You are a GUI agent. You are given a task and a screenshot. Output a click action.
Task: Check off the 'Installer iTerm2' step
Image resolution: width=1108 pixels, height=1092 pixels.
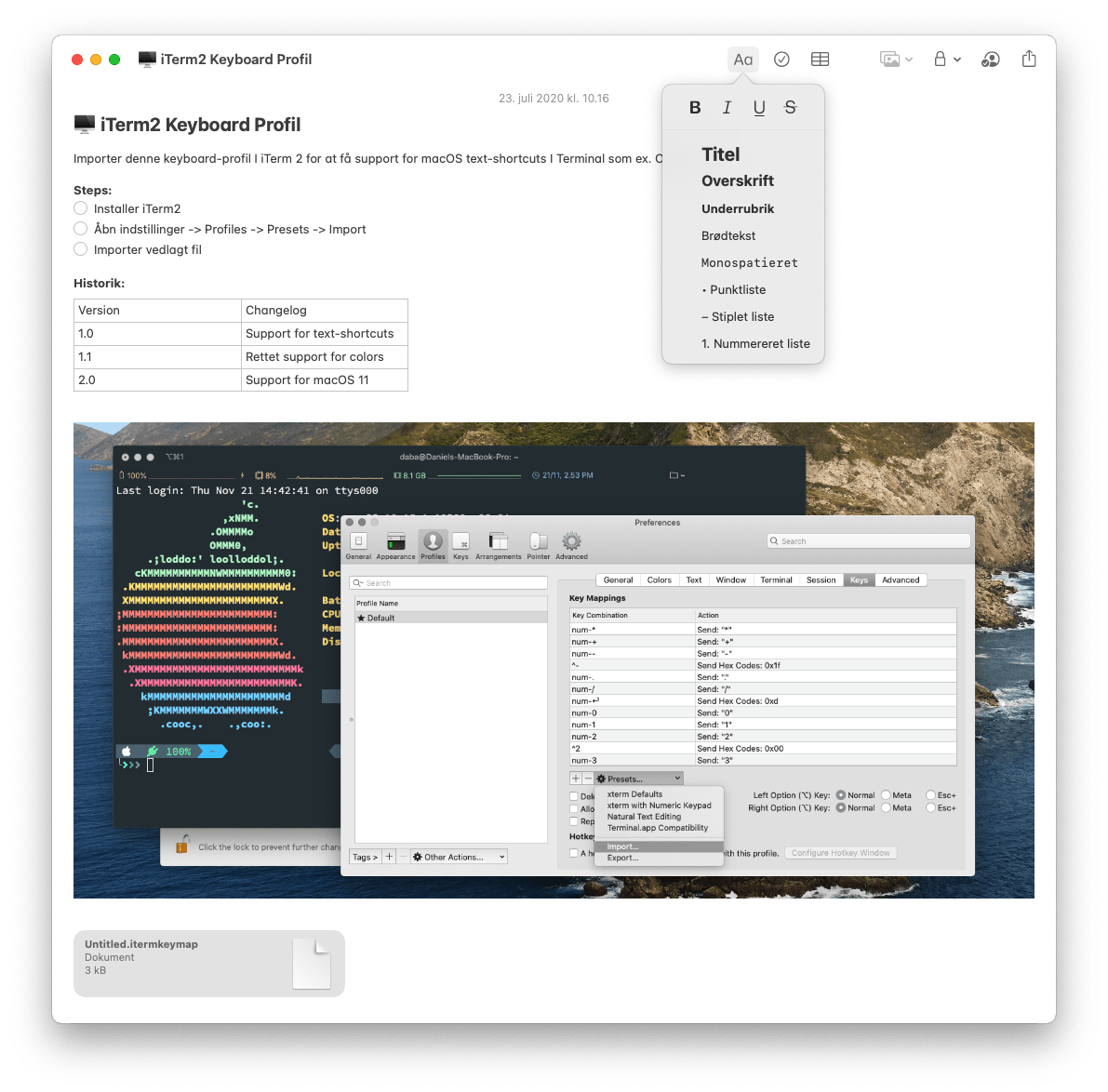[81, 208]
